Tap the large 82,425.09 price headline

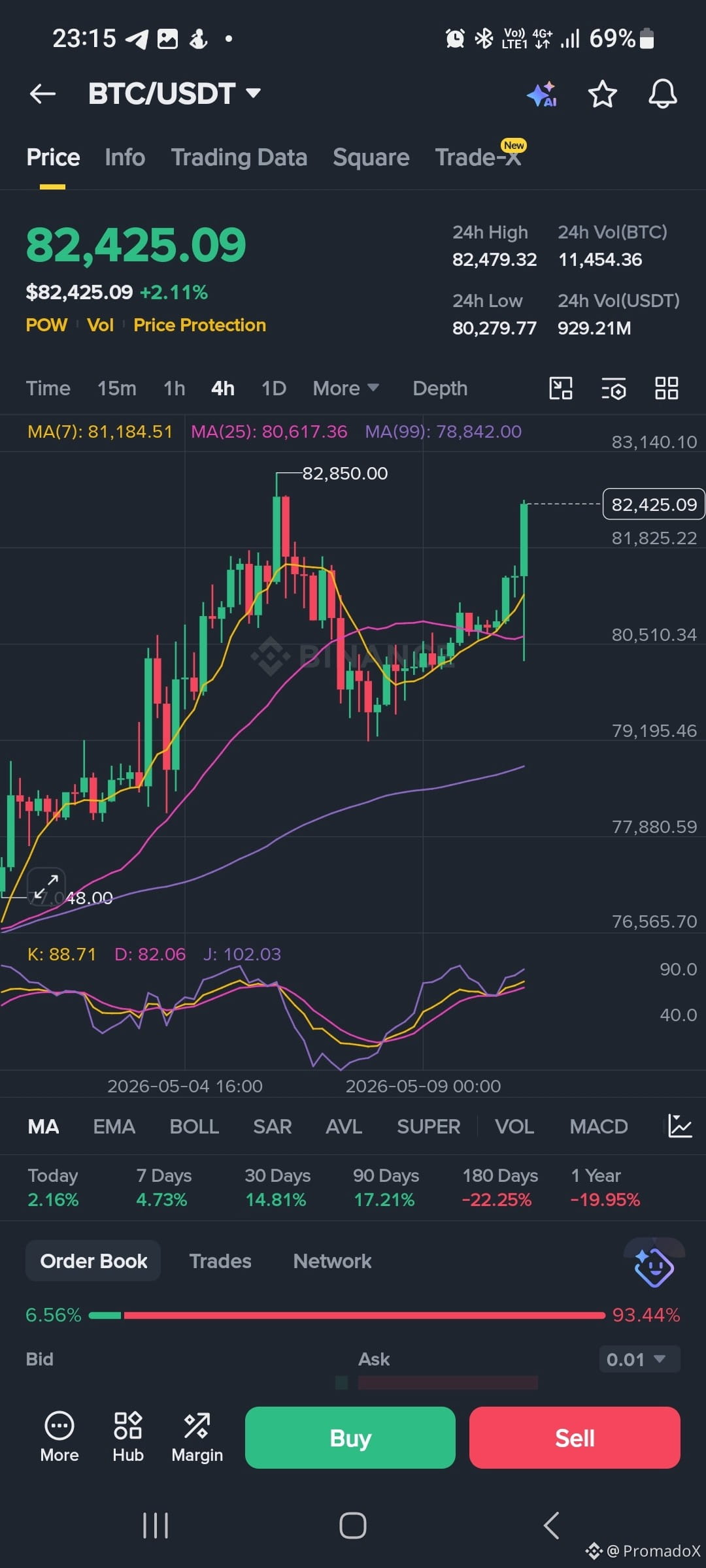click(136, 245)
